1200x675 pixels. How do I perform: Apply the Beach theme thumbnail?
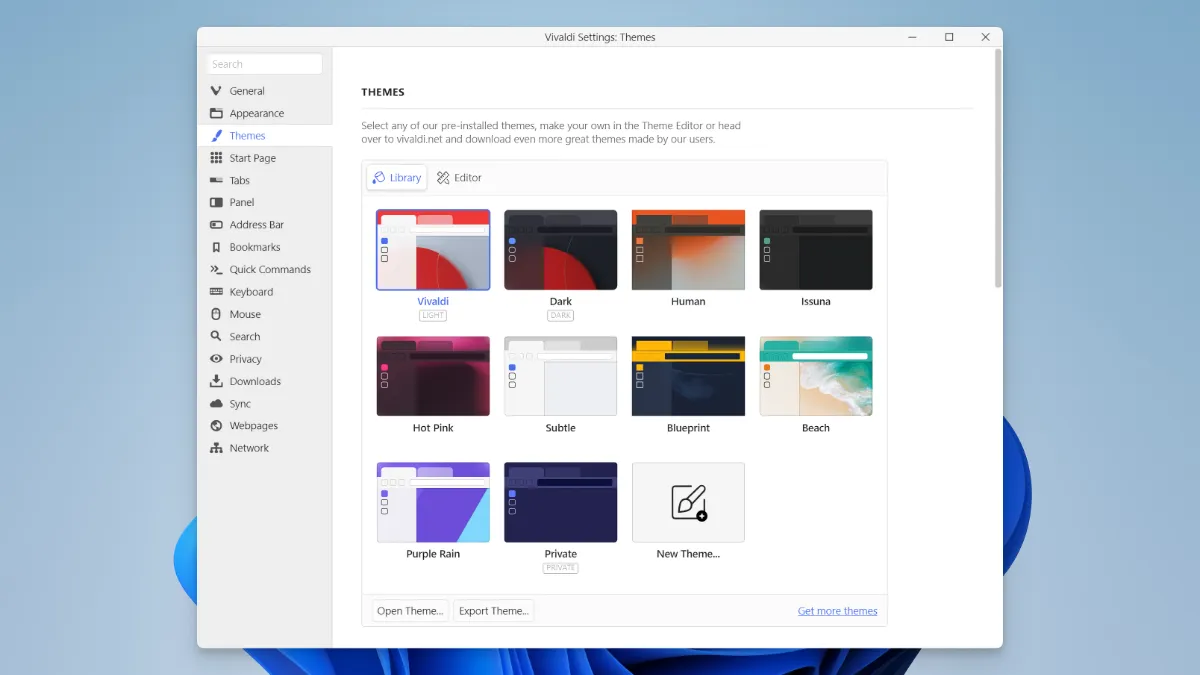point(815,376)
